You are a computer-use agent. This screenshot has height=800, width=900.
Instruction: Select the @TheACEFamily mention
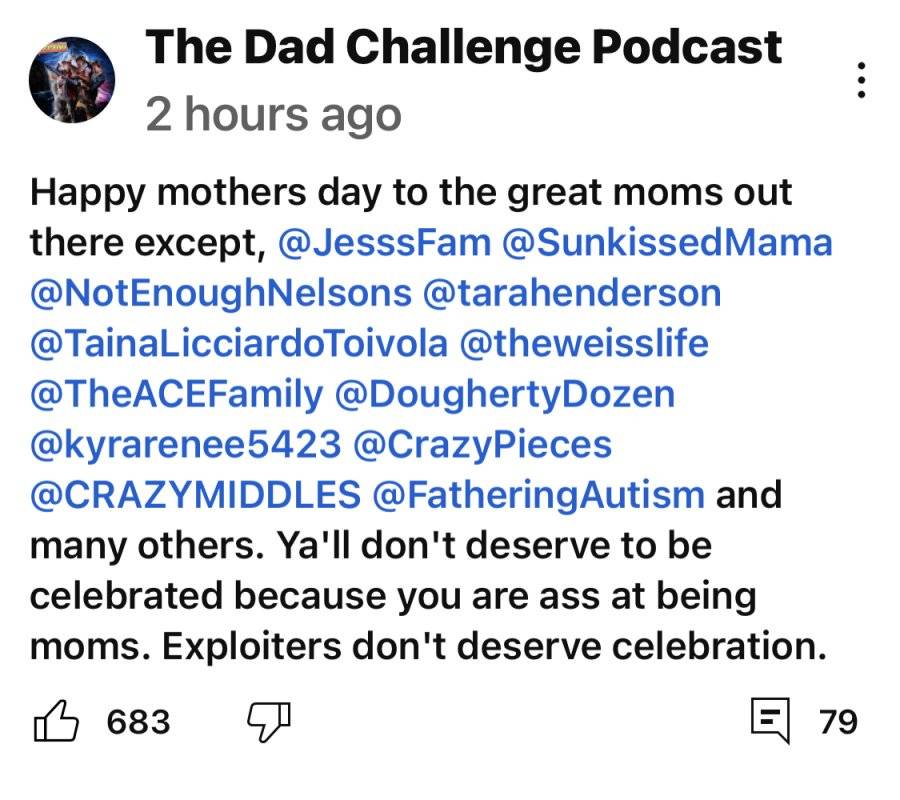177,395
